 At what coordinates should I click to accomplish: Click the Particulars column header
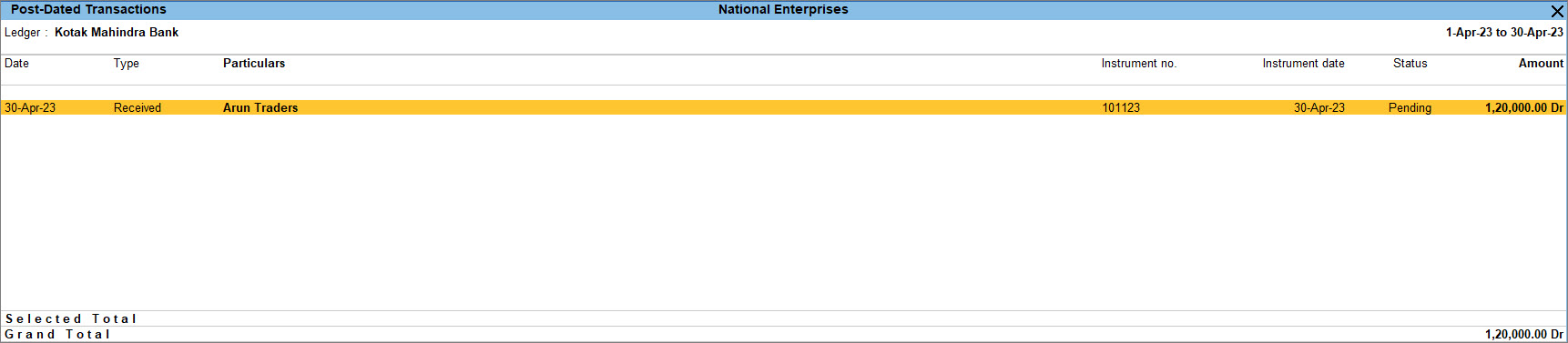coord(254,64)
